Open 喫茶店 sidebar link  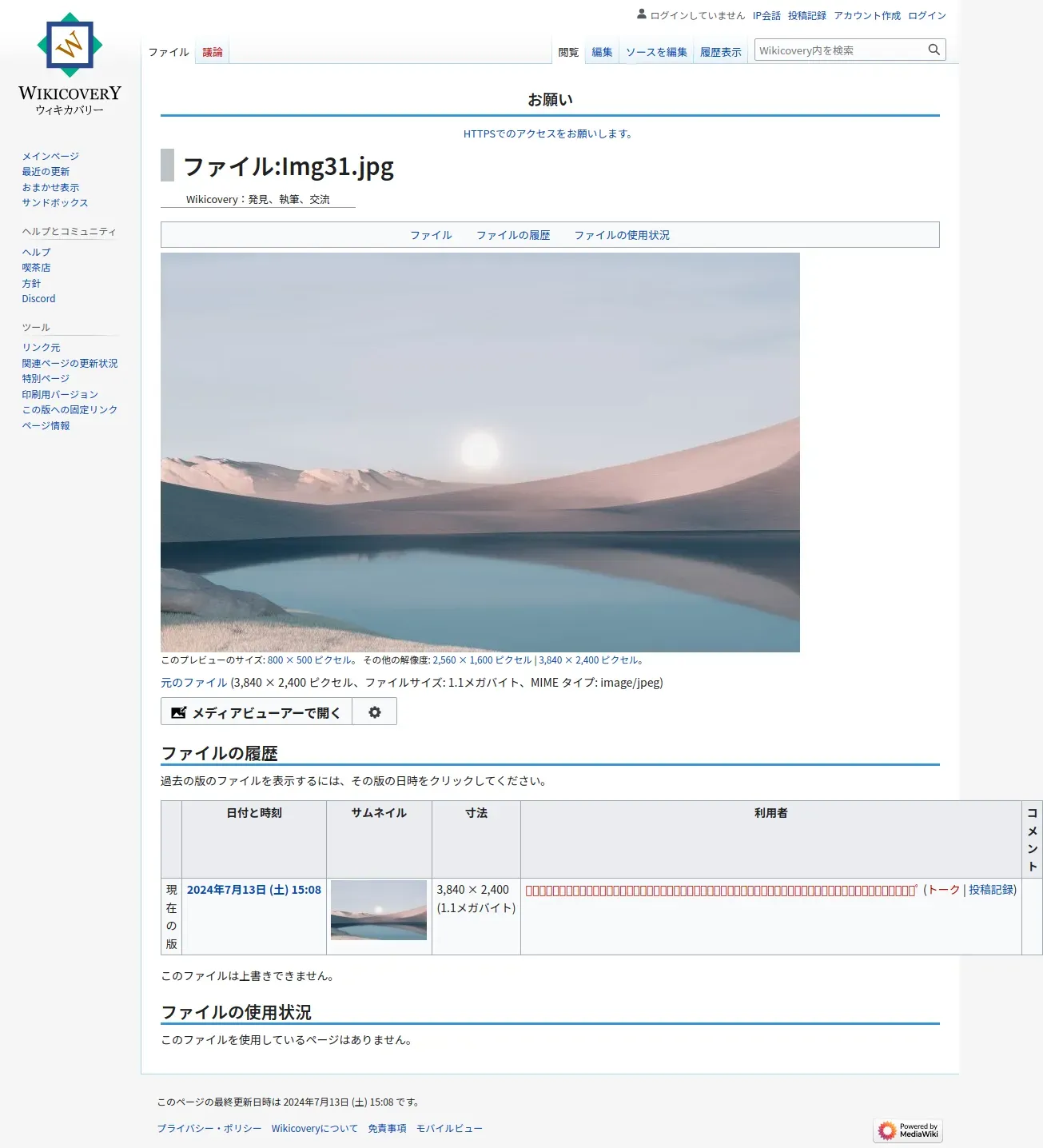tap(36, 267)
